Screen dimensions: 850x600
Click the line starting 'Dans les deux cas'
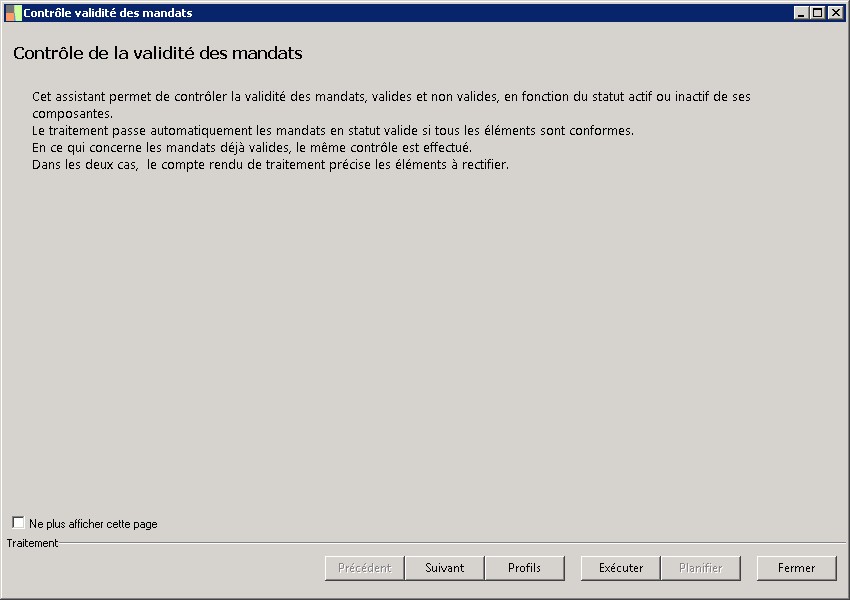271,165
